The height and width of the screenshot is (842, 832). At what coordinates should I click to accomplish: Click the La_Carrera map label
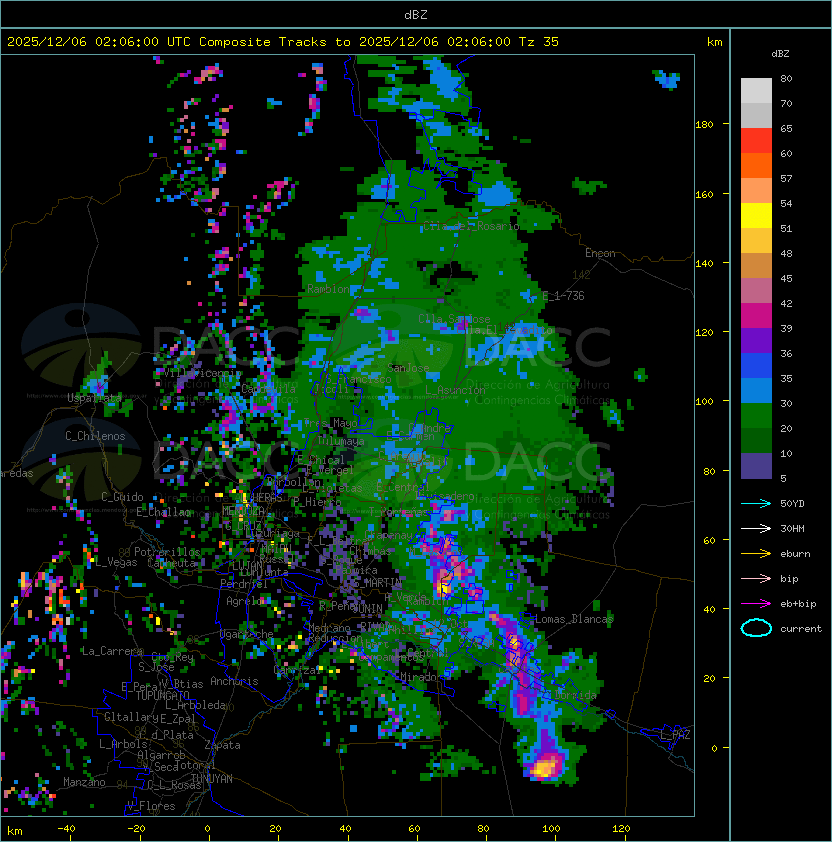pos(112,651)
